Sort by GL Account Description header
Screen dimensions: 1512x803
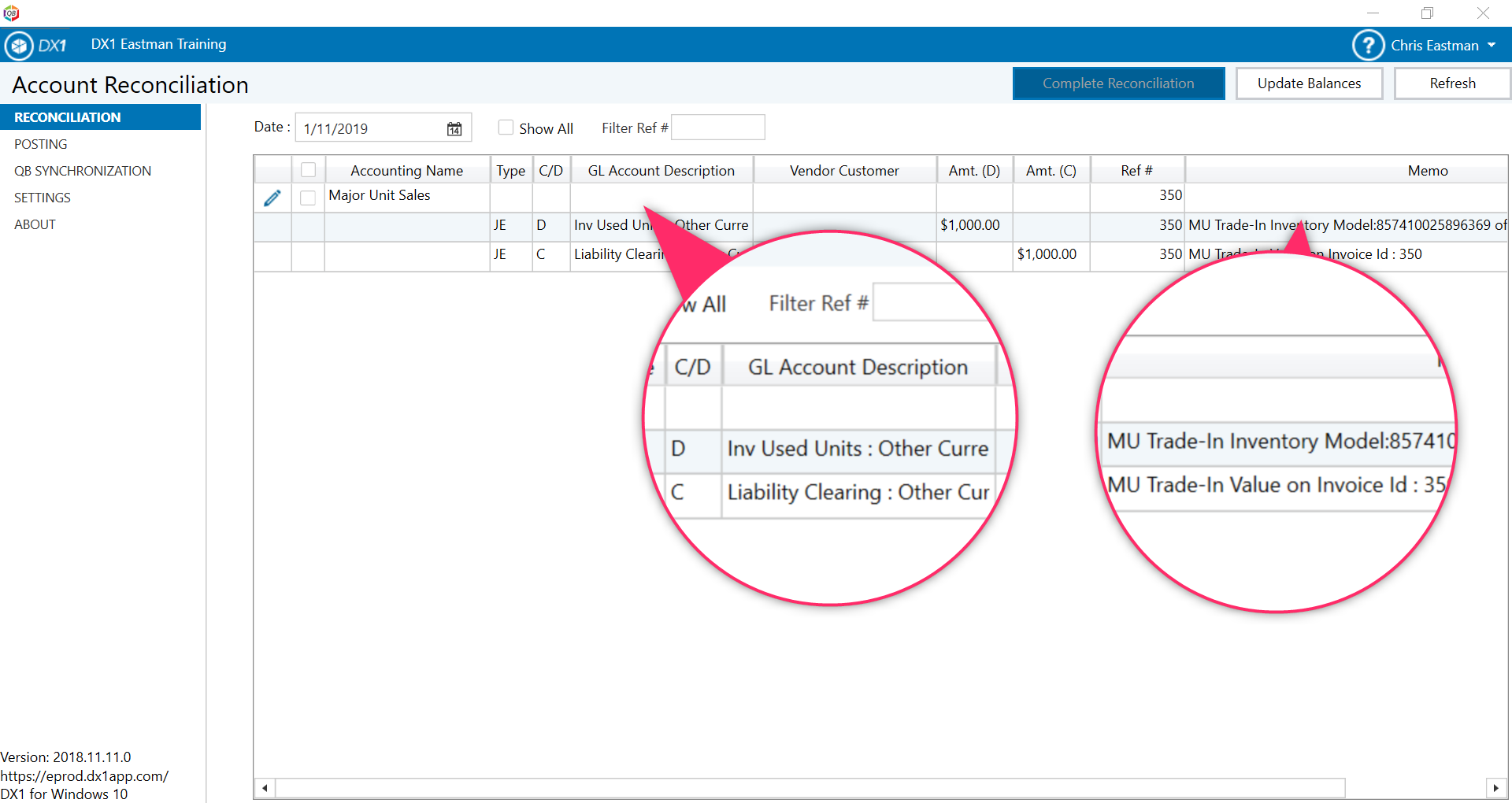point(661,170)
